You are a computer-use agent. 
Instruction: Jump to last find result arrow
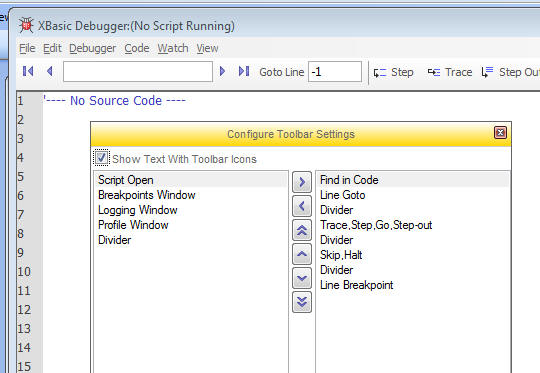(x=244, y=71)
